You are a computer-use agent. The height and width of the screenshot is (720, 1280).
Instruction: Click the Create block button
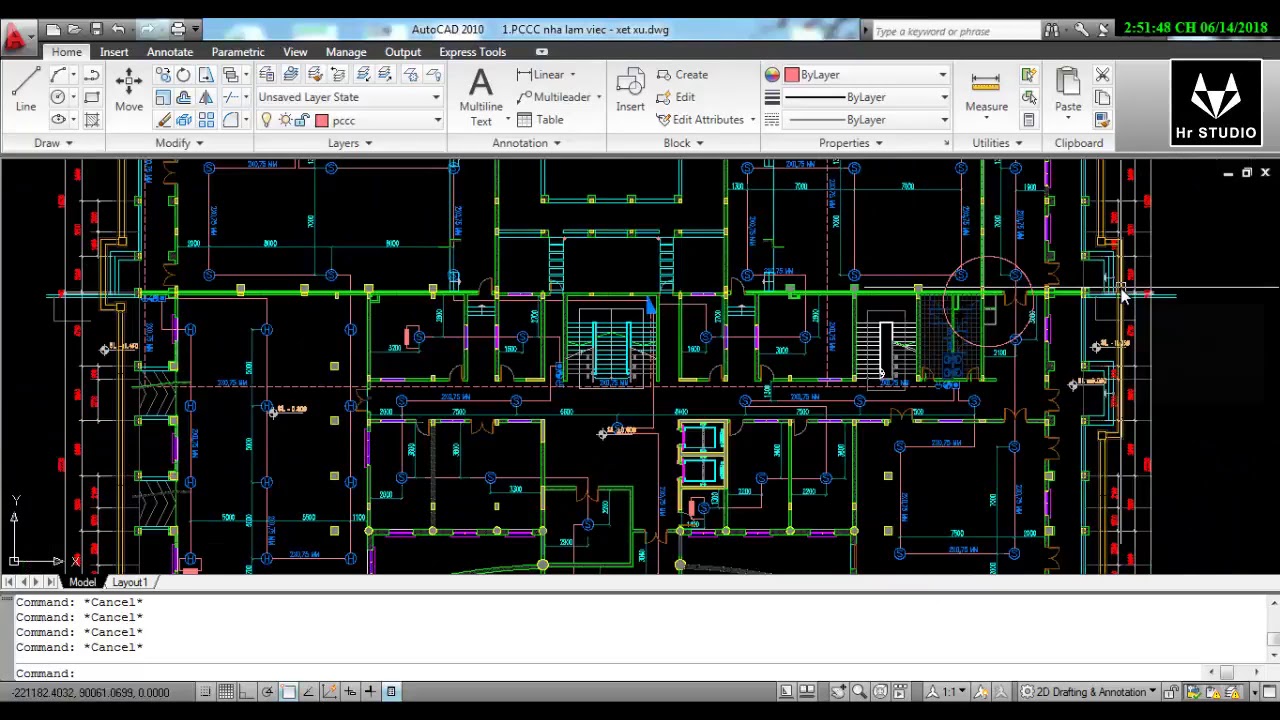pos(682,74)
